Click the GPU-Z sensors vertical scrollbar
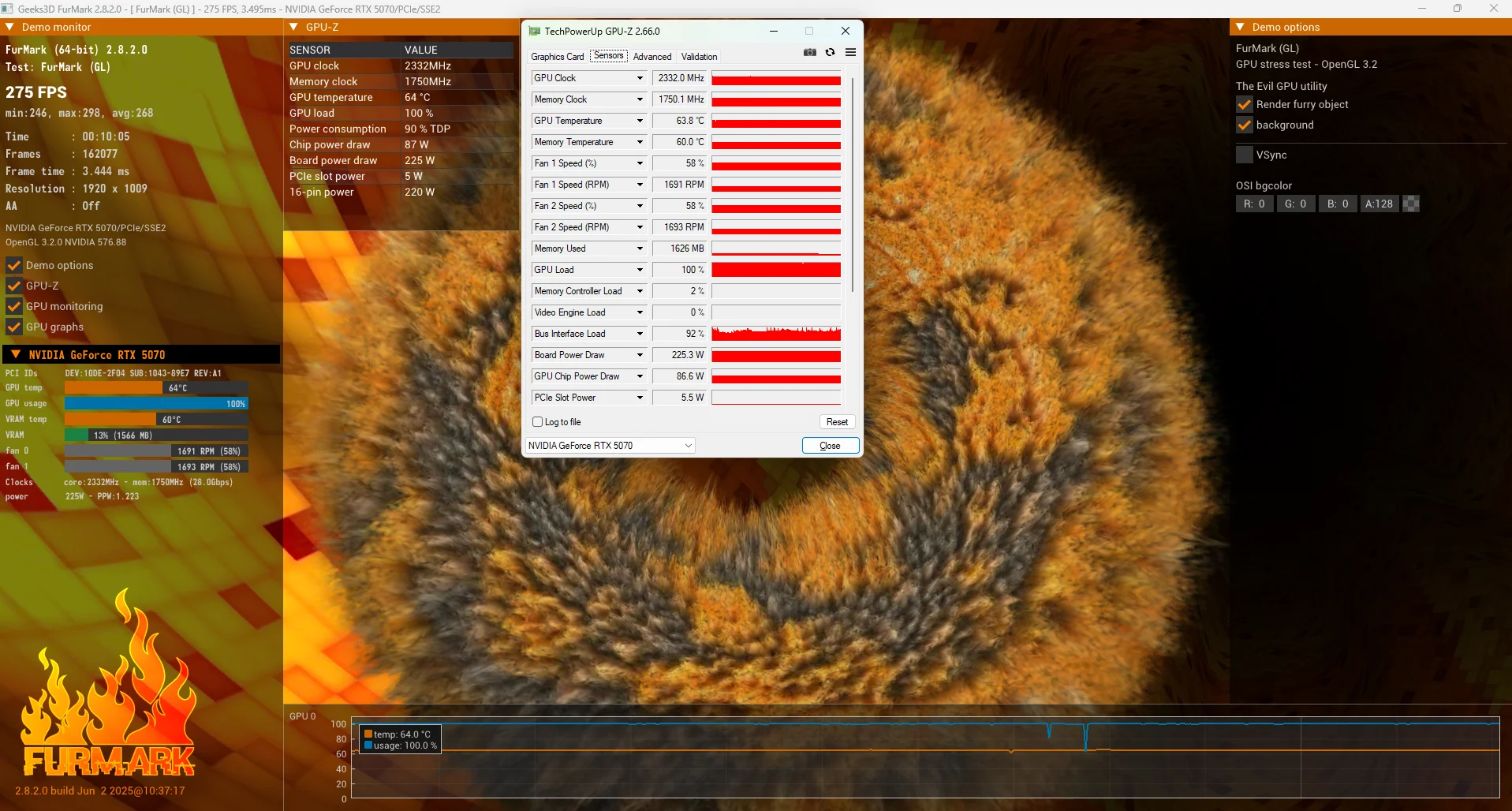This screenshot has height=811, width=1512. tap(853, 183)
